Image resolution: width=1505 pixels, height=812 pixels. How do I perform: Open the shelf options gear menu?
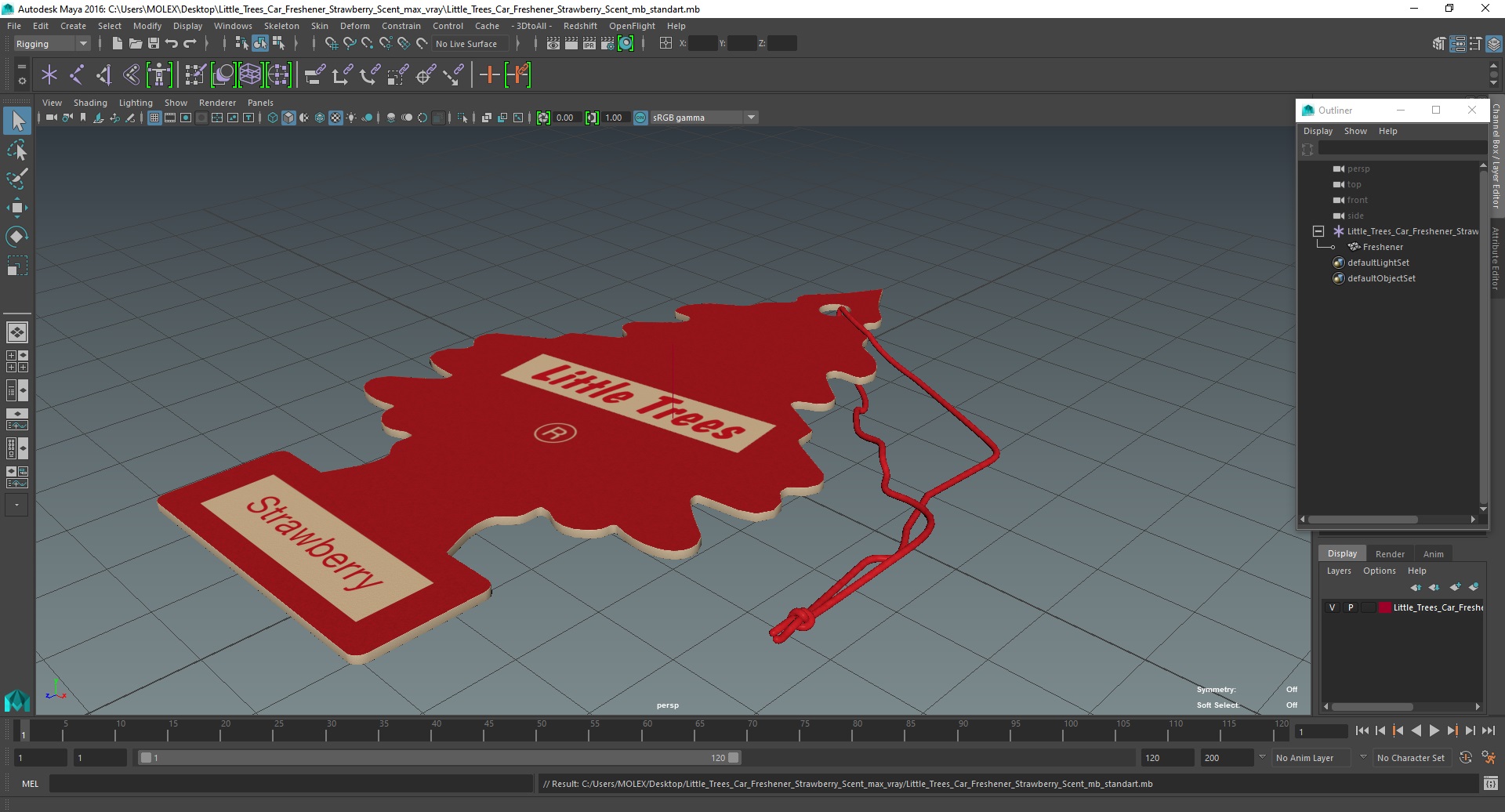click(x=21, y=81)
